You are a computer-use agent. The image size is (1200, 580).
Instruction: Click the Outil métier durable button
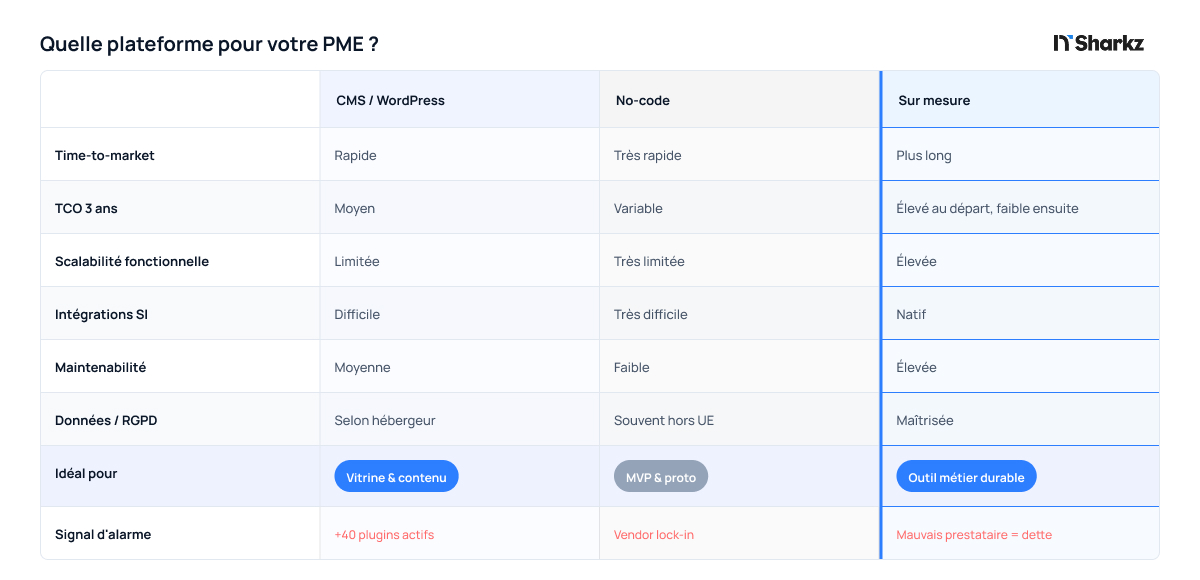pos(966,477)
